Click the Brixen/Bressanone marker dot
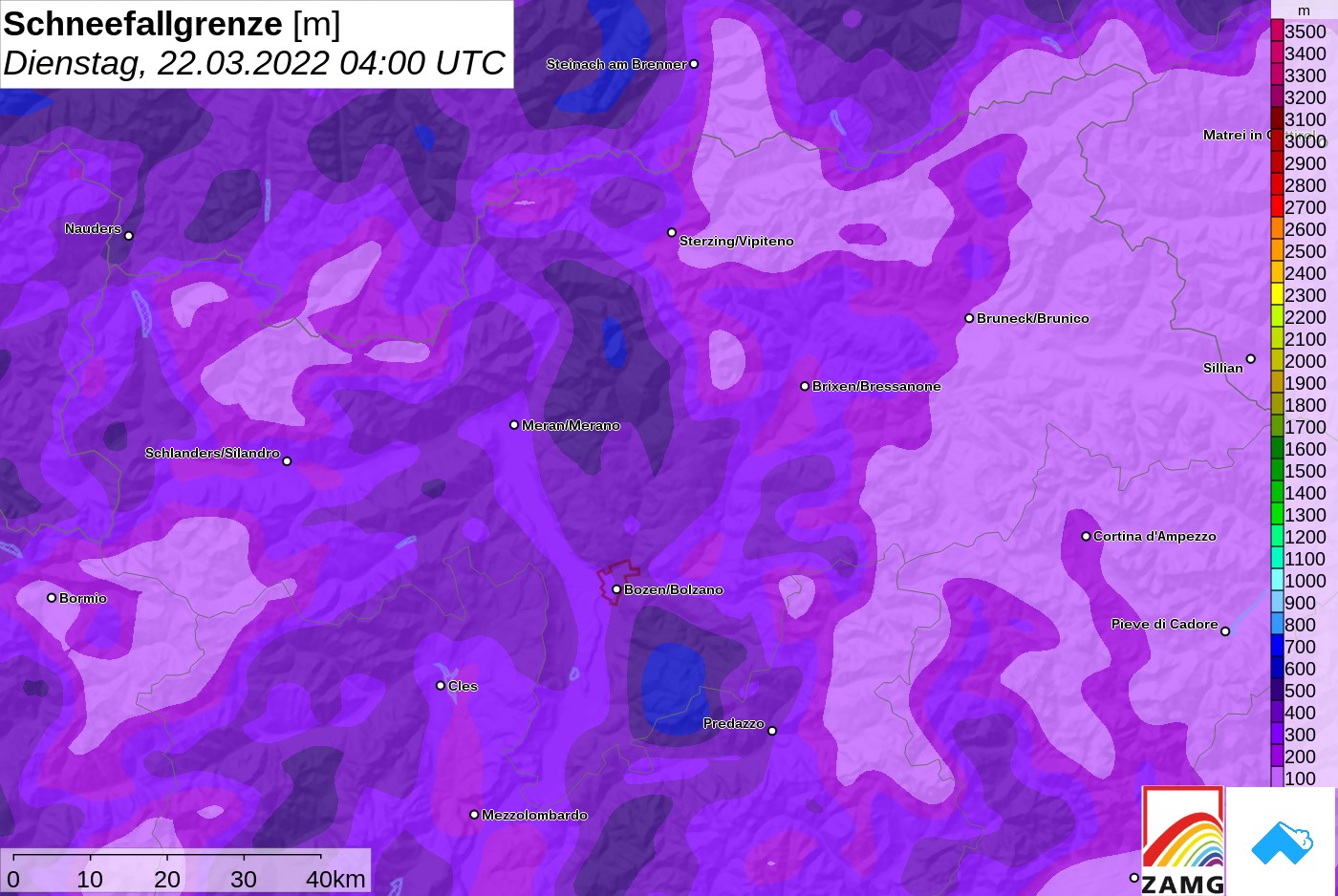 point(805,386)
